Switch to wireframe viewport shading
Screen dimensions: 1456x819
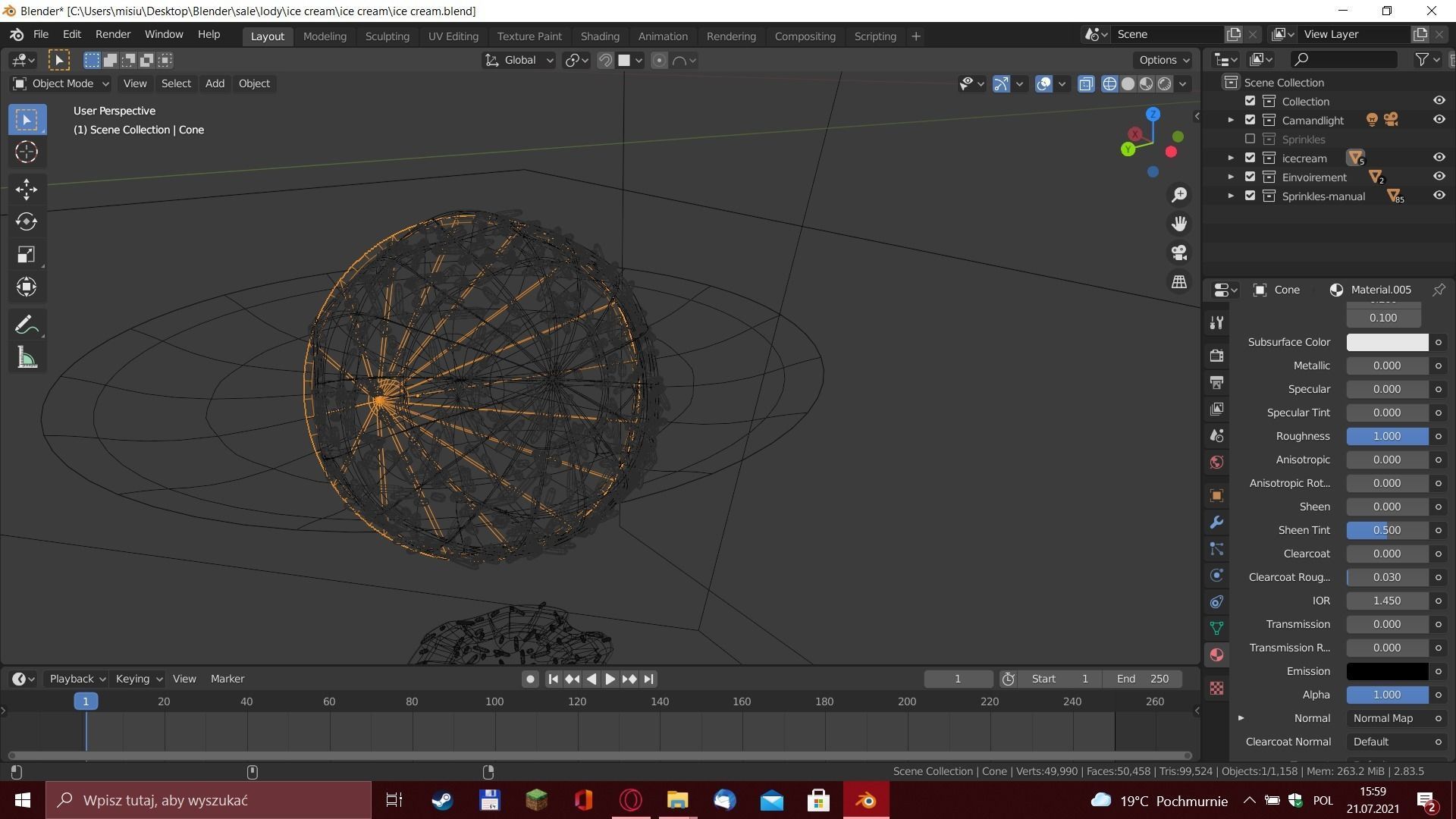click(x=1109, y=83)
